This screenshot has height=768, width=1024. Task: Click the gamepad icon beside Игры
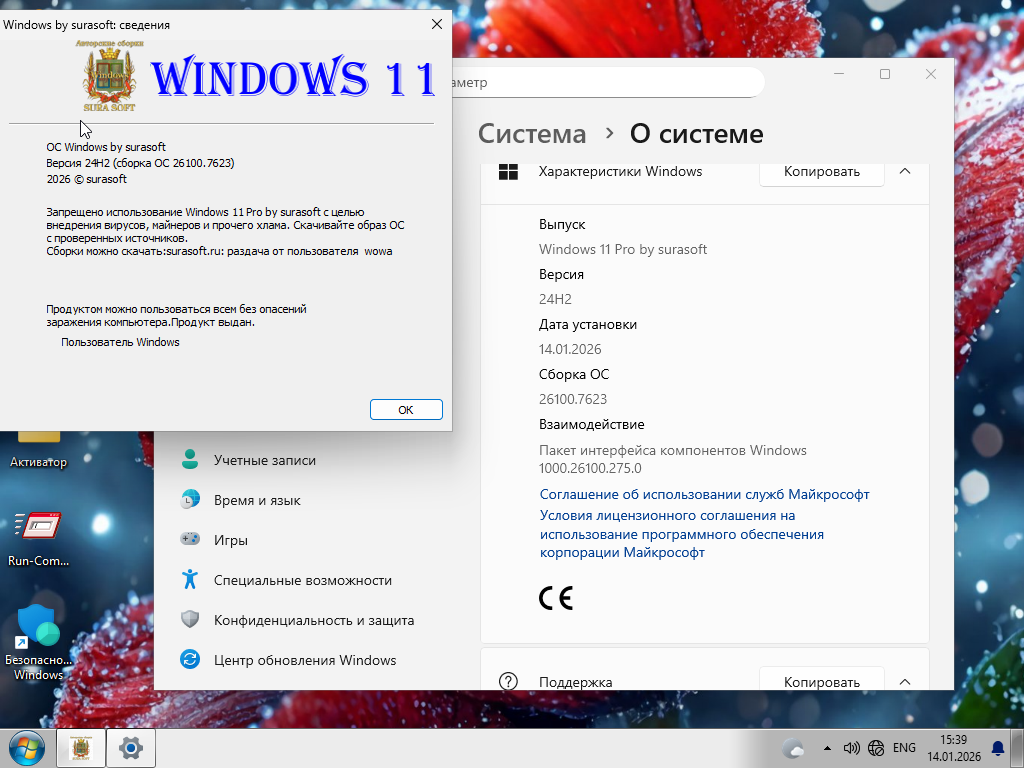click(x=190, y=539)
